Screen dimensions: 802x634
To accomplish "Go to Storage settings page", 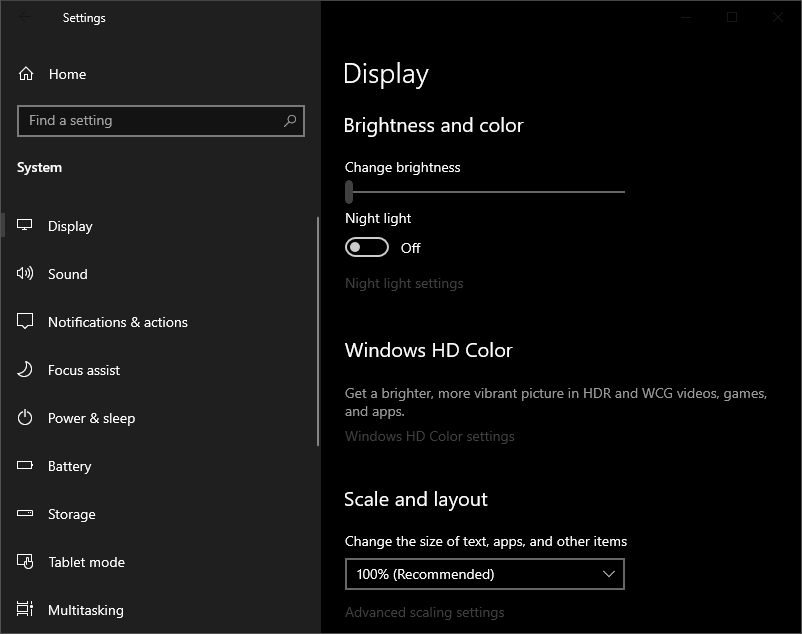I will [x=72, y=514].
